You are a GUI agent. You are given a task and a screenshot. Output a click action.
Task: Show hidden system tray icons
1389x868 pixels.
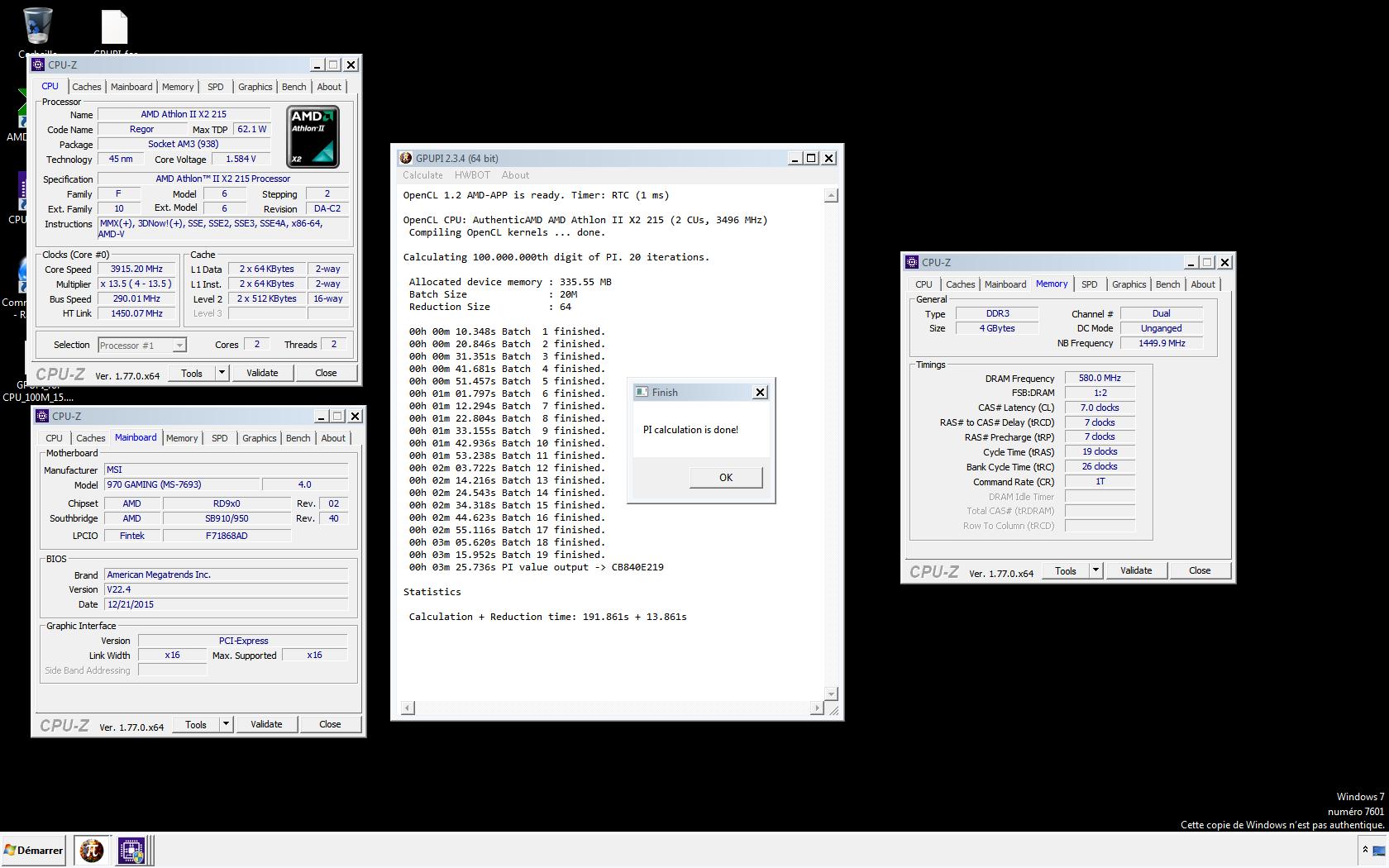pos(1365,849)
